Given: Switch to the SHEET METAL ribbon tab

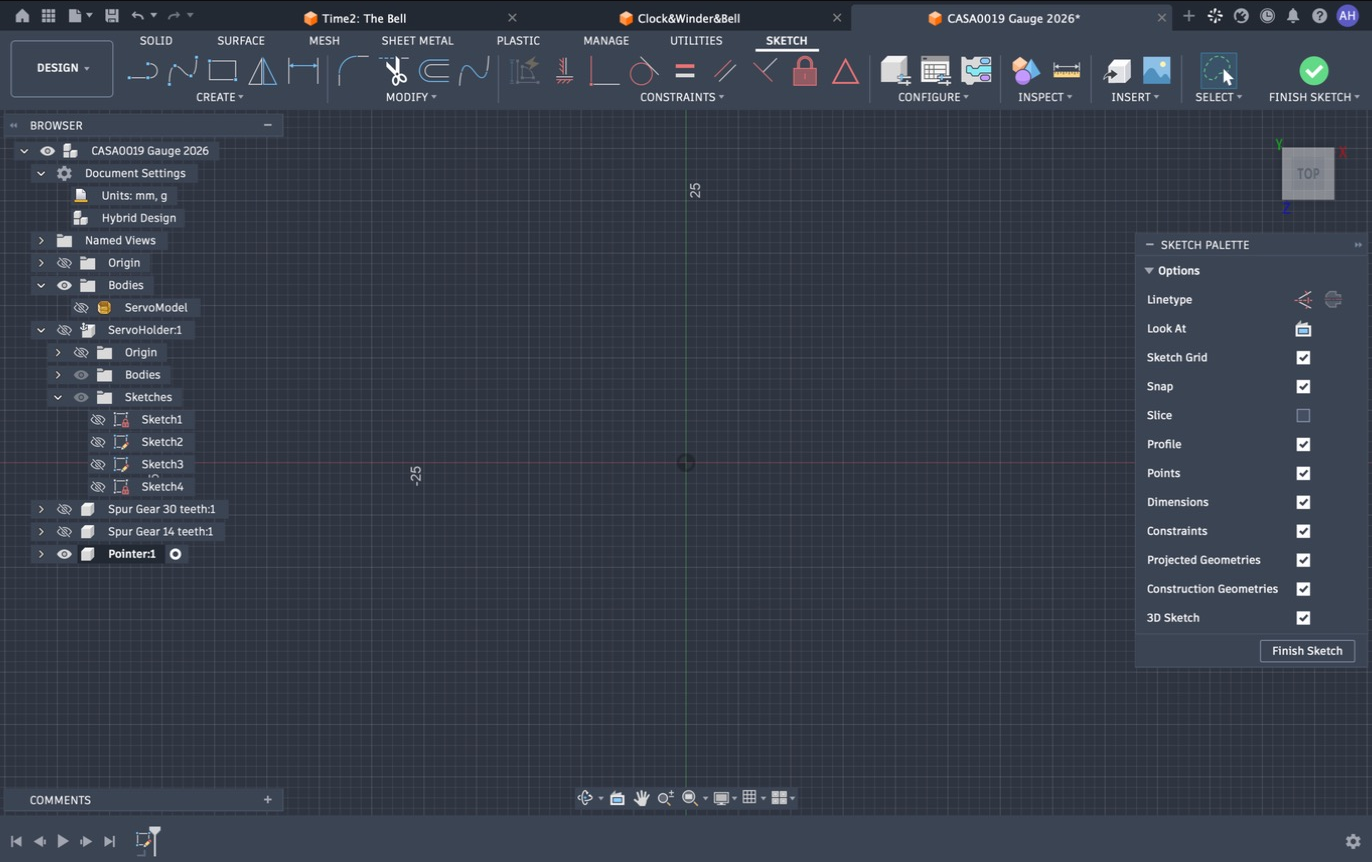Looking at the screenshot, I should point(417,41).
